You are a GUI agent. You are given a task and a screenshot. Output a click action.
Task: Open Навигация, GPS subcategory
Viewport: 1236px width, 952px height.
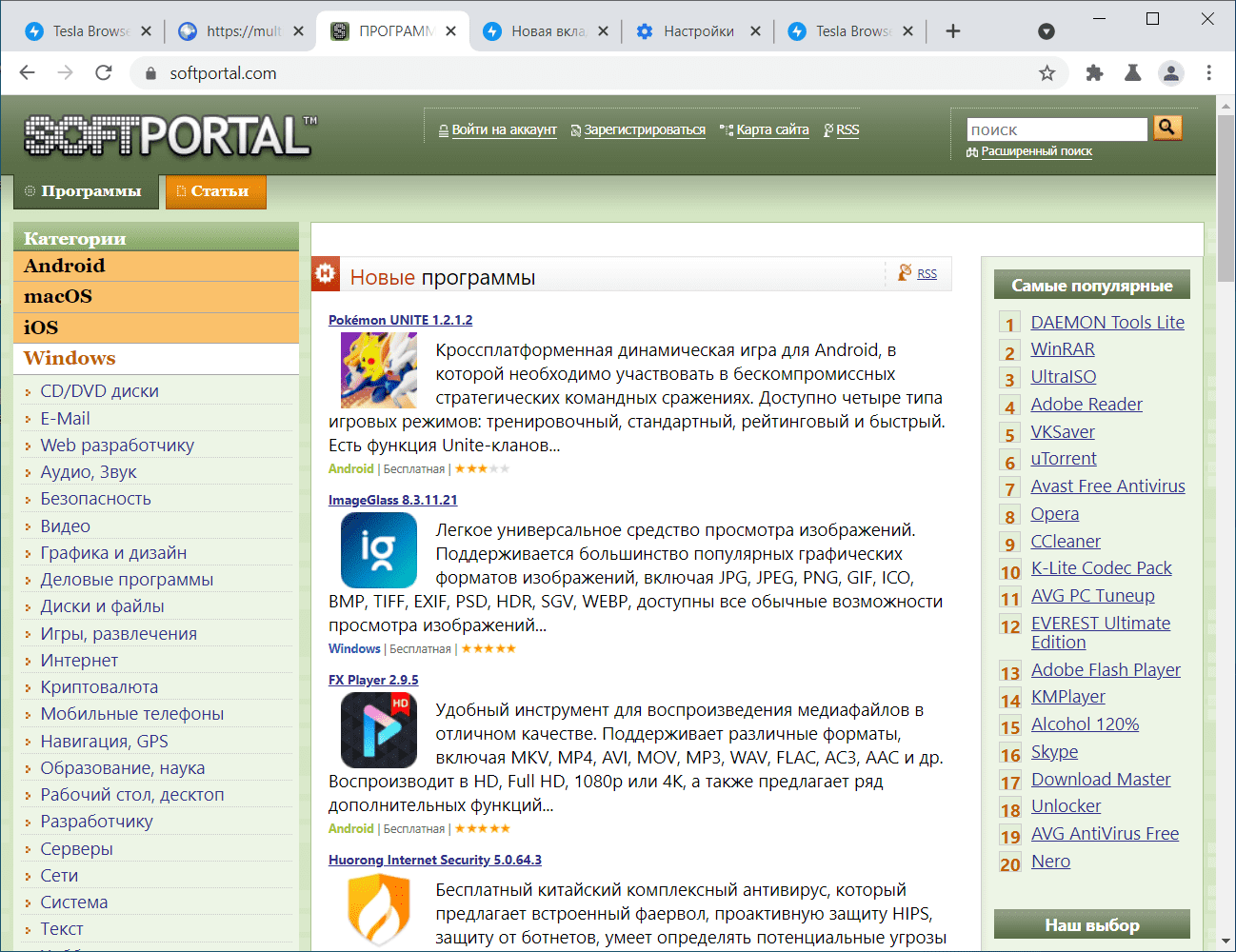click(104, 742)
